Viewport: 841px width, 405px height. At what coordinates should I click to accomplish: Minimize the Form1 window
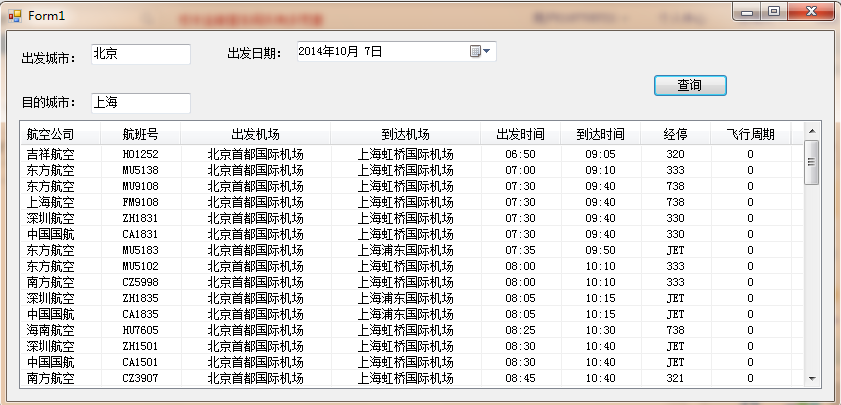(747, 12)
